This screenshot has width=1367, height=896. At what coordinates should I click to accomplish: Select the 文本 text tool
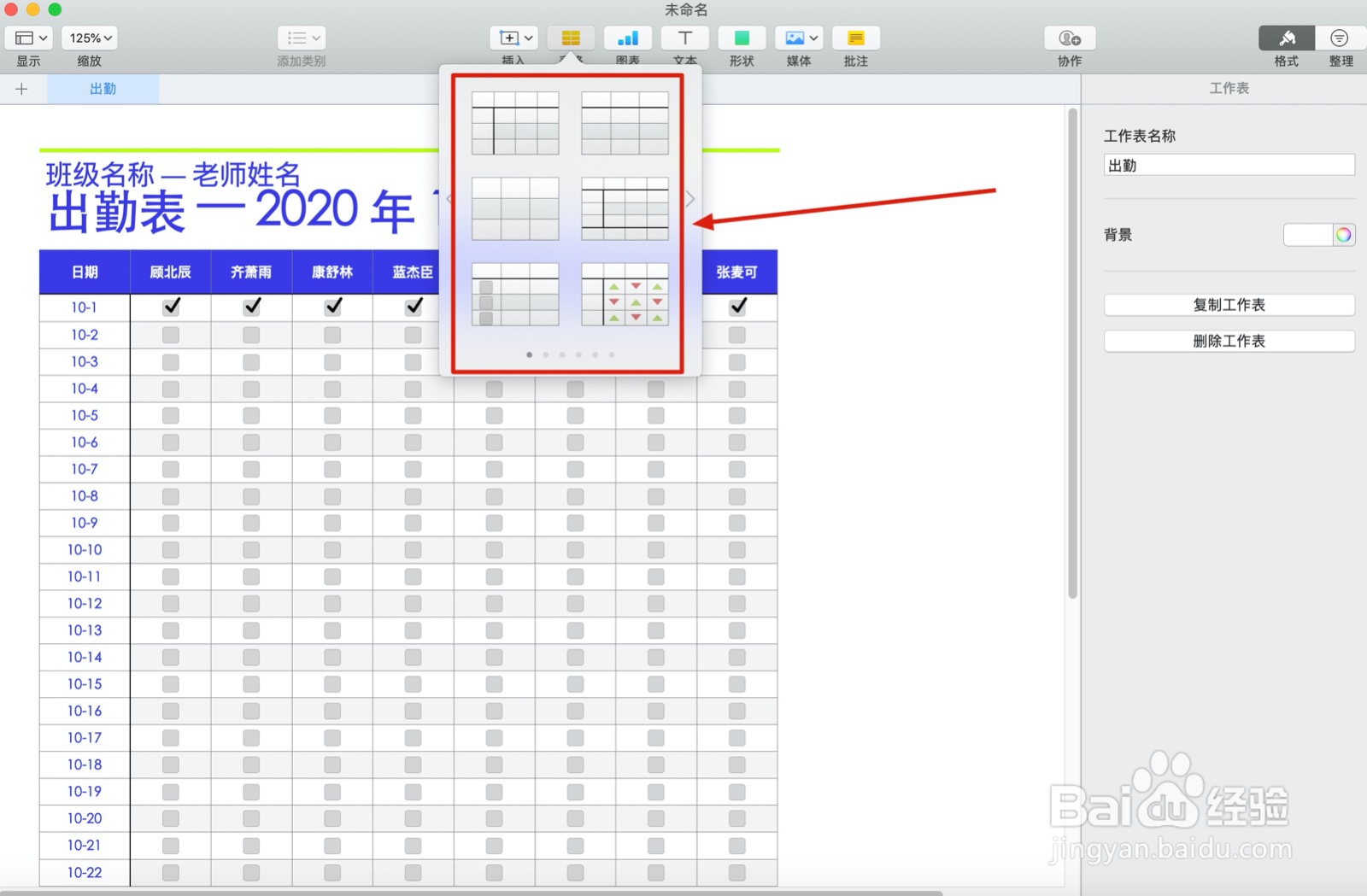coord(684,38)
